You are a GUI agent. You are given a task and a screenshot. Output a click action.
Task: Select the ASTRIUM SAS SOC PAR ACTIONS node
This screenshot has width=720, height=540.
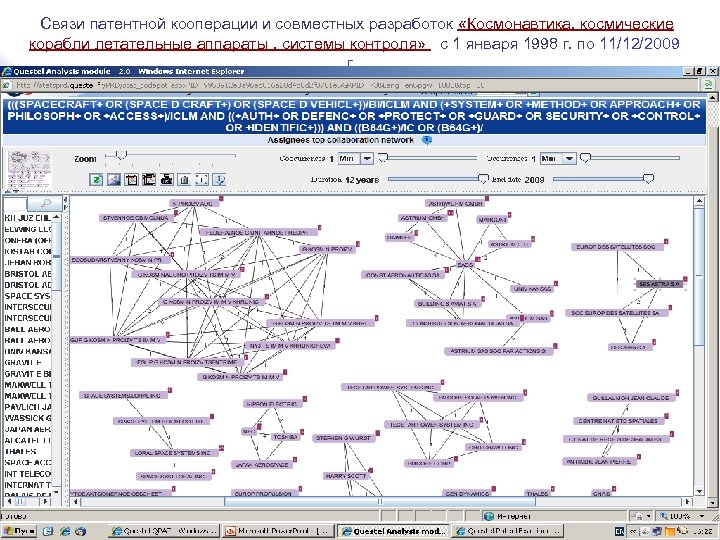pyautogui.click(x=499, y=351)
